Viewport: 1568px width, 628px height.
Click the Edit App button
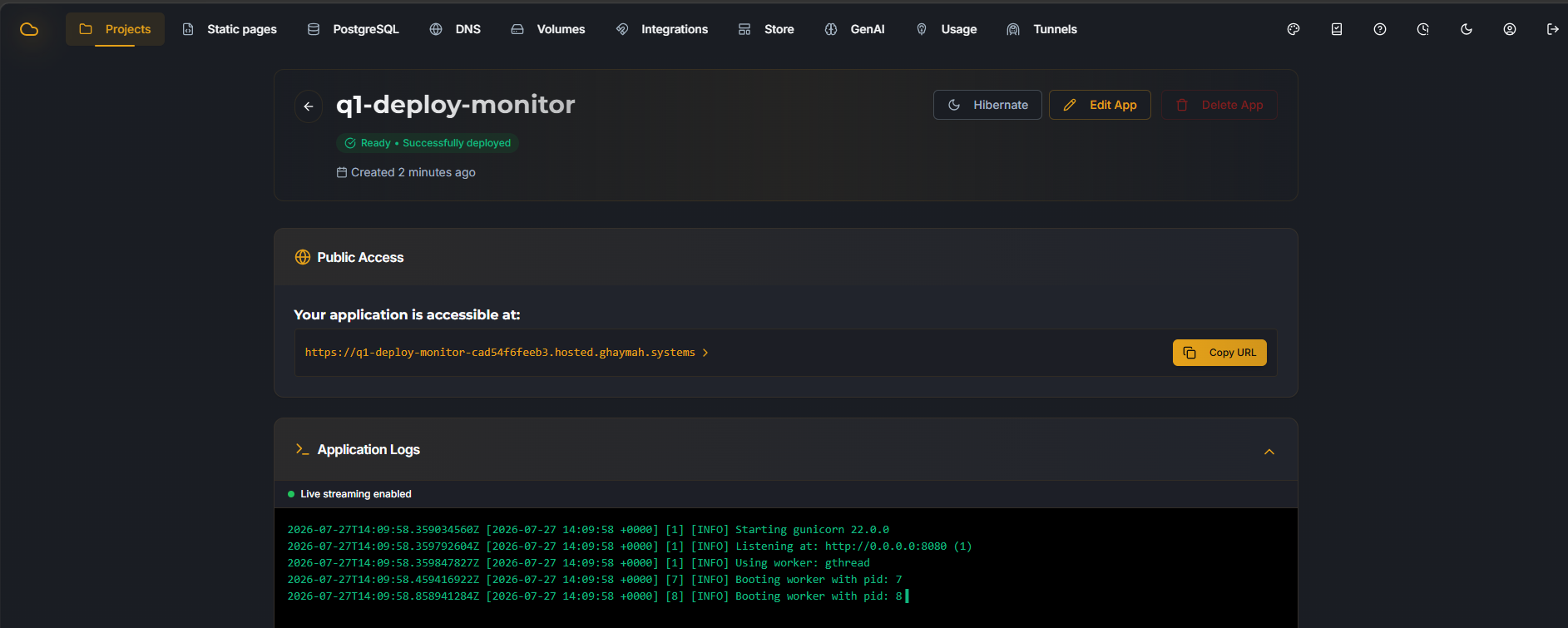(1100, 105)
